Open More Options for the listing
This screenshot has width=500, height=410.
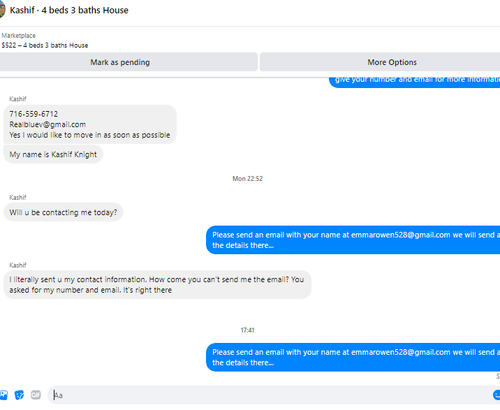point(380,62)
